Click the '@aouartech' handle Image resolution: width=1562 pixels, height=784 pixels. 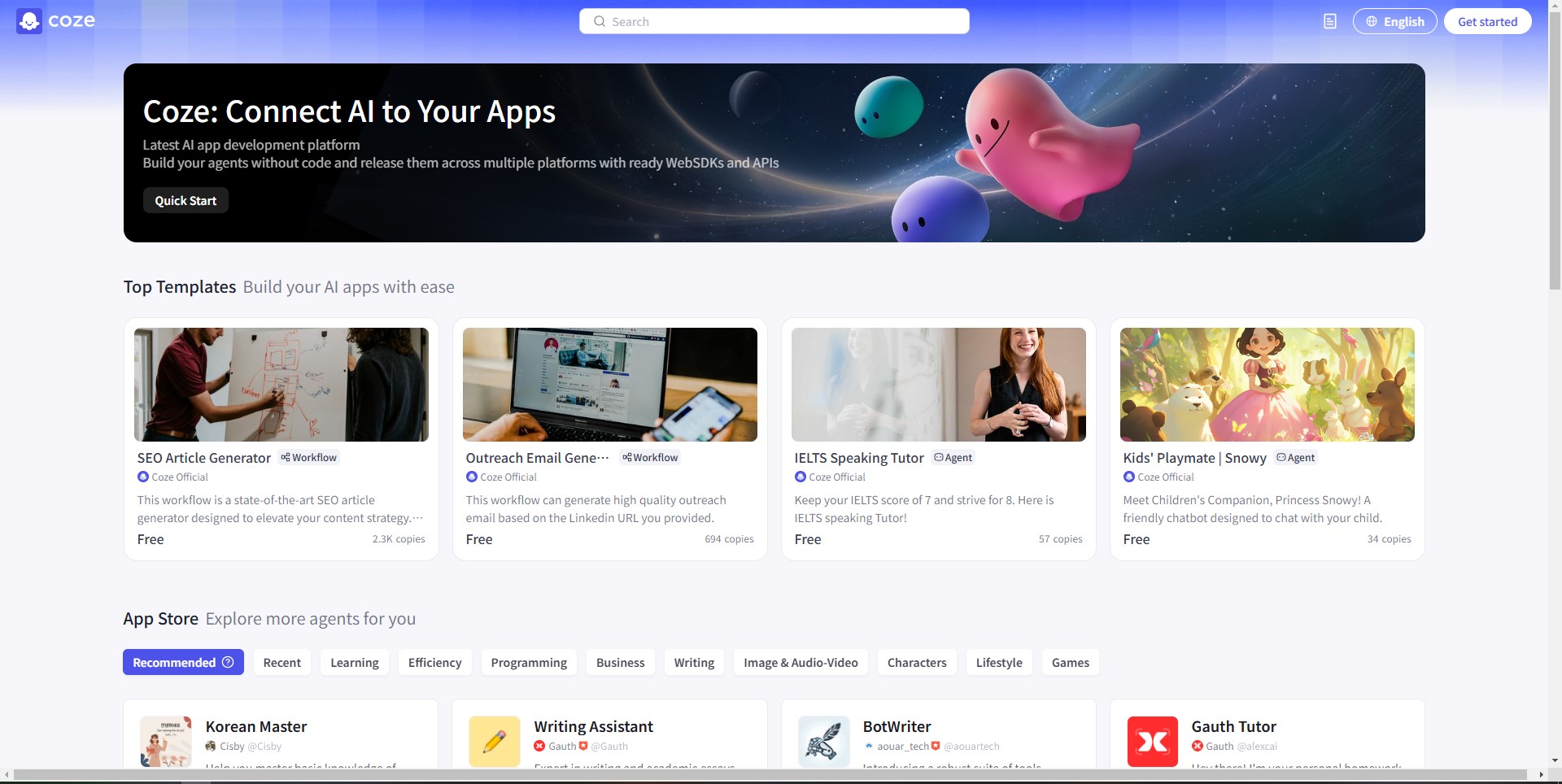coord(971,747)
